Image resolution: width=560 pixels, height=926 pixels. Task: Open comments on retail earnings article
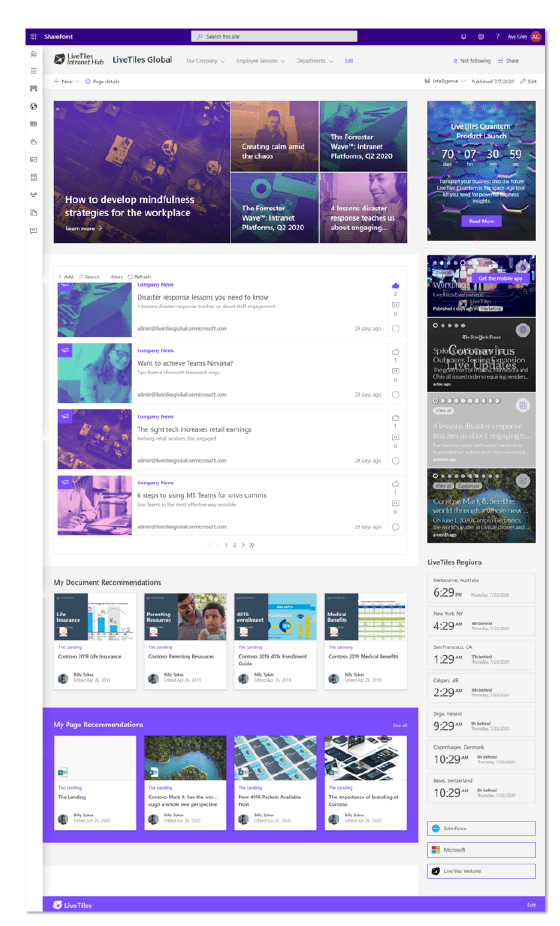coord(395,438)
